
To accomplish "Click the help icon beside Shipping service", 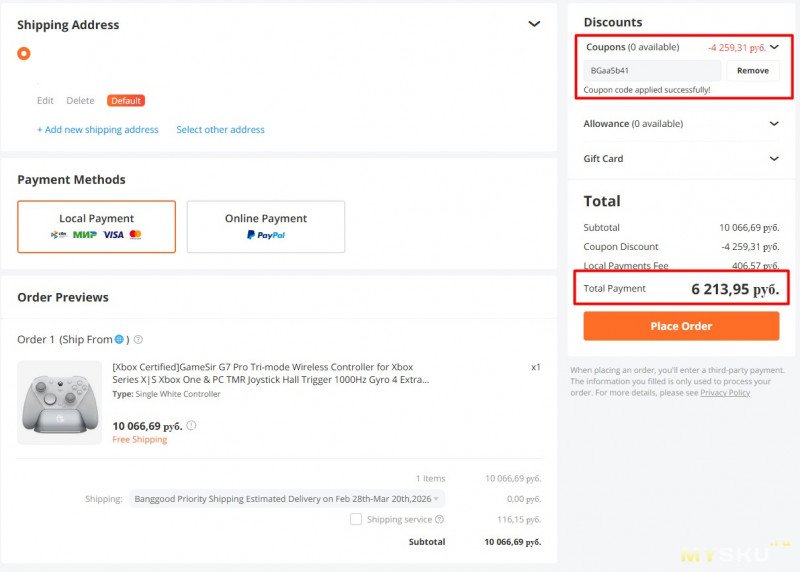I will click(439, 520).
